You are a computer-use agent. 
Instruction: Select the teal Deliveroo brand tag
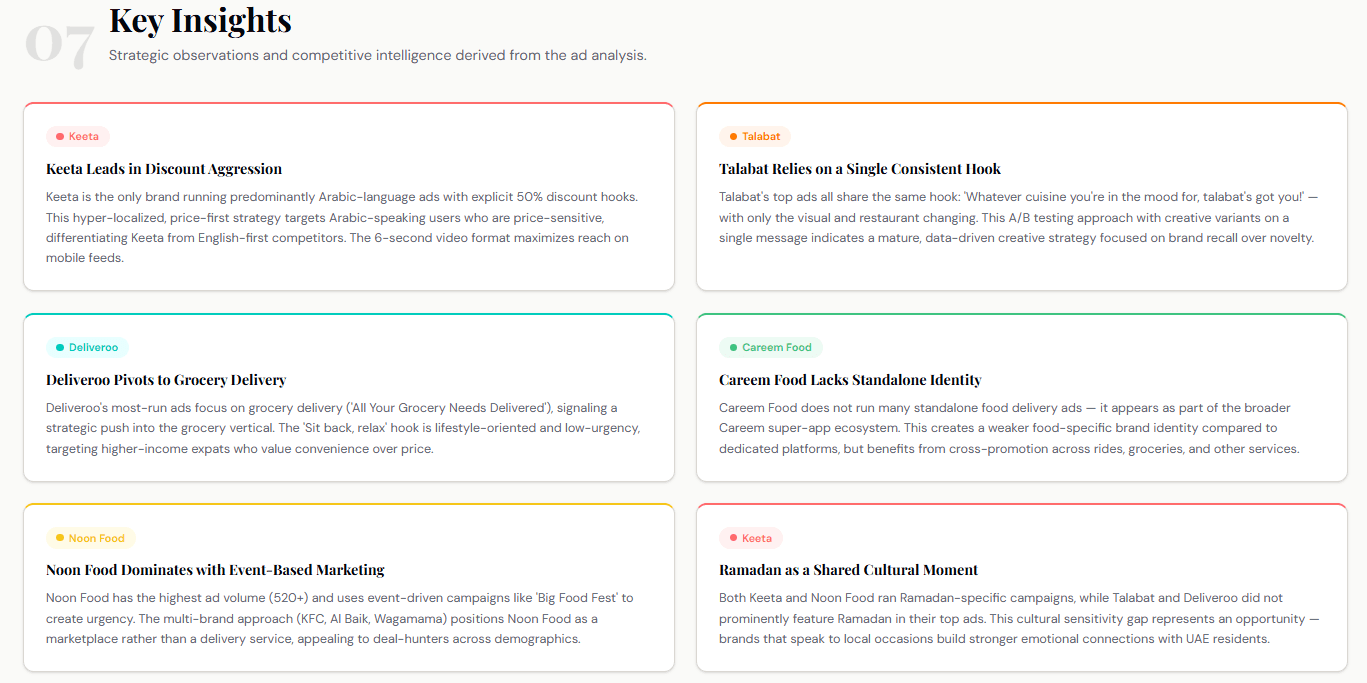[87, 347]
